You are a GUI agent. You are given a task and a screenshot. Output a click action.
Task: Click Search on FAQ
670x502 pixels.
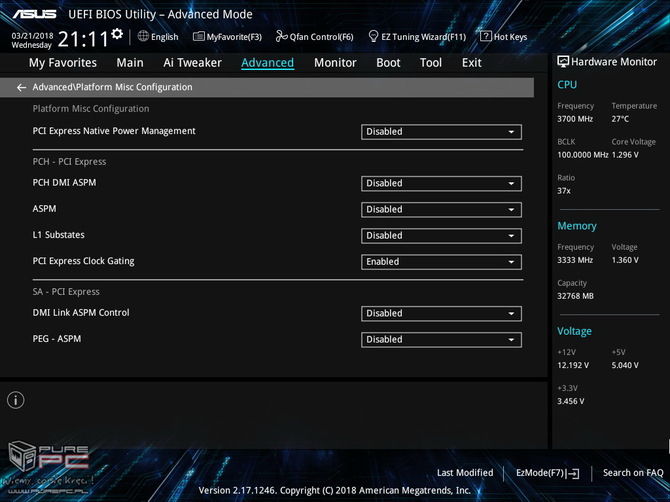633,473
